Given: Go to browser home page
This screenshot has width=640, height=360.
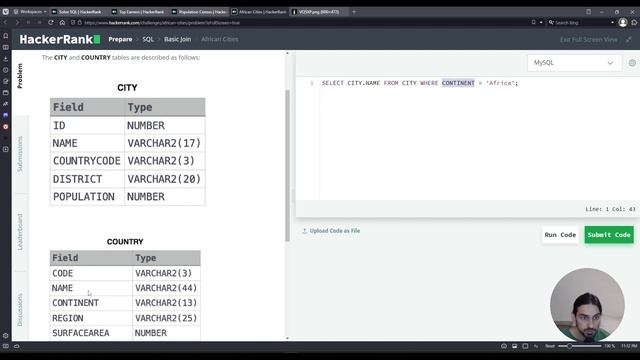Looking at the screenshot, I should pos(62,22).
